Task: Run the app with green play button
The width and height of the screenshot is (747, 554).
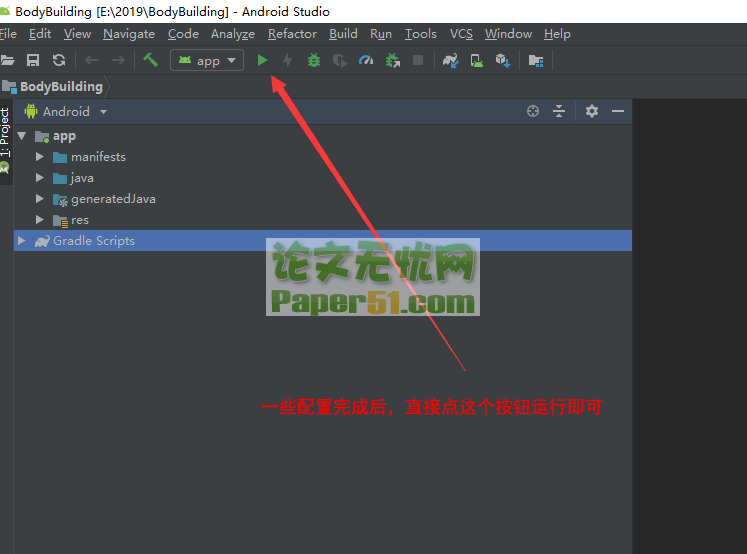Action: (x=262, y=60)
